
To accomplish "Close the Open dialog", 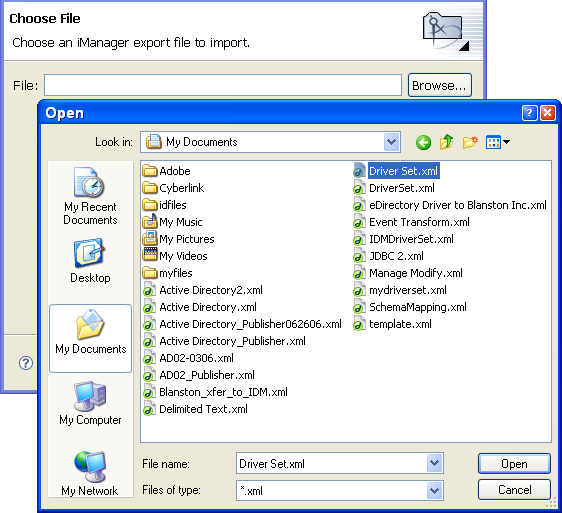I will pyautogui.click(x=548, y=113).
